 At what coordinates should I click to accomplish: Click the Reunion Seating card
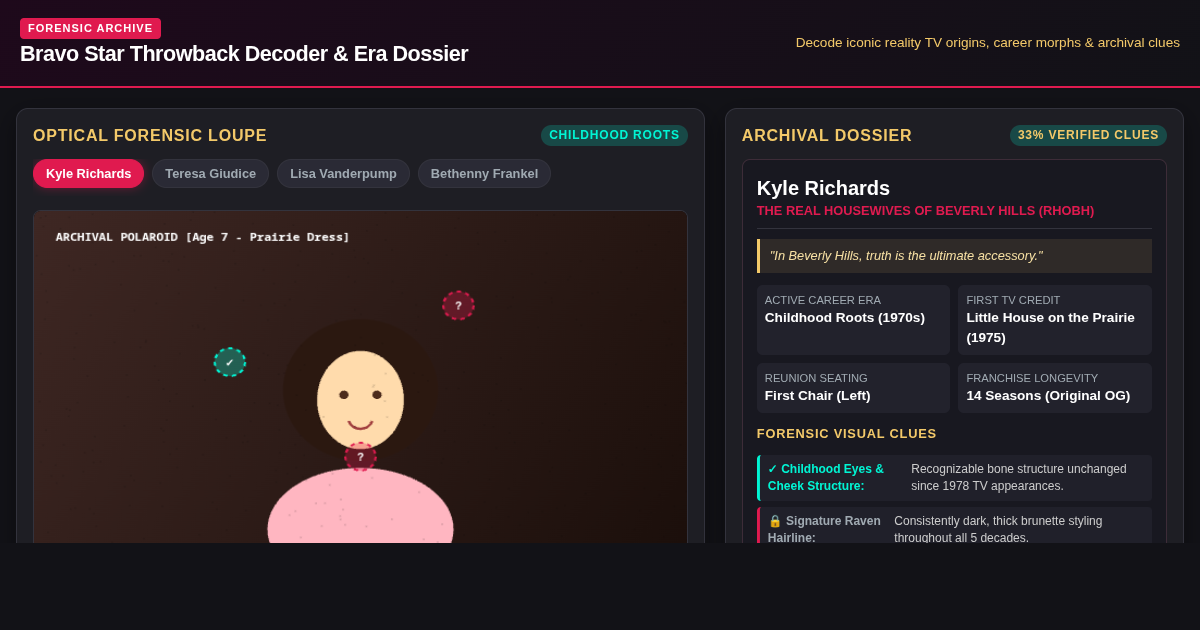[853, 388]
